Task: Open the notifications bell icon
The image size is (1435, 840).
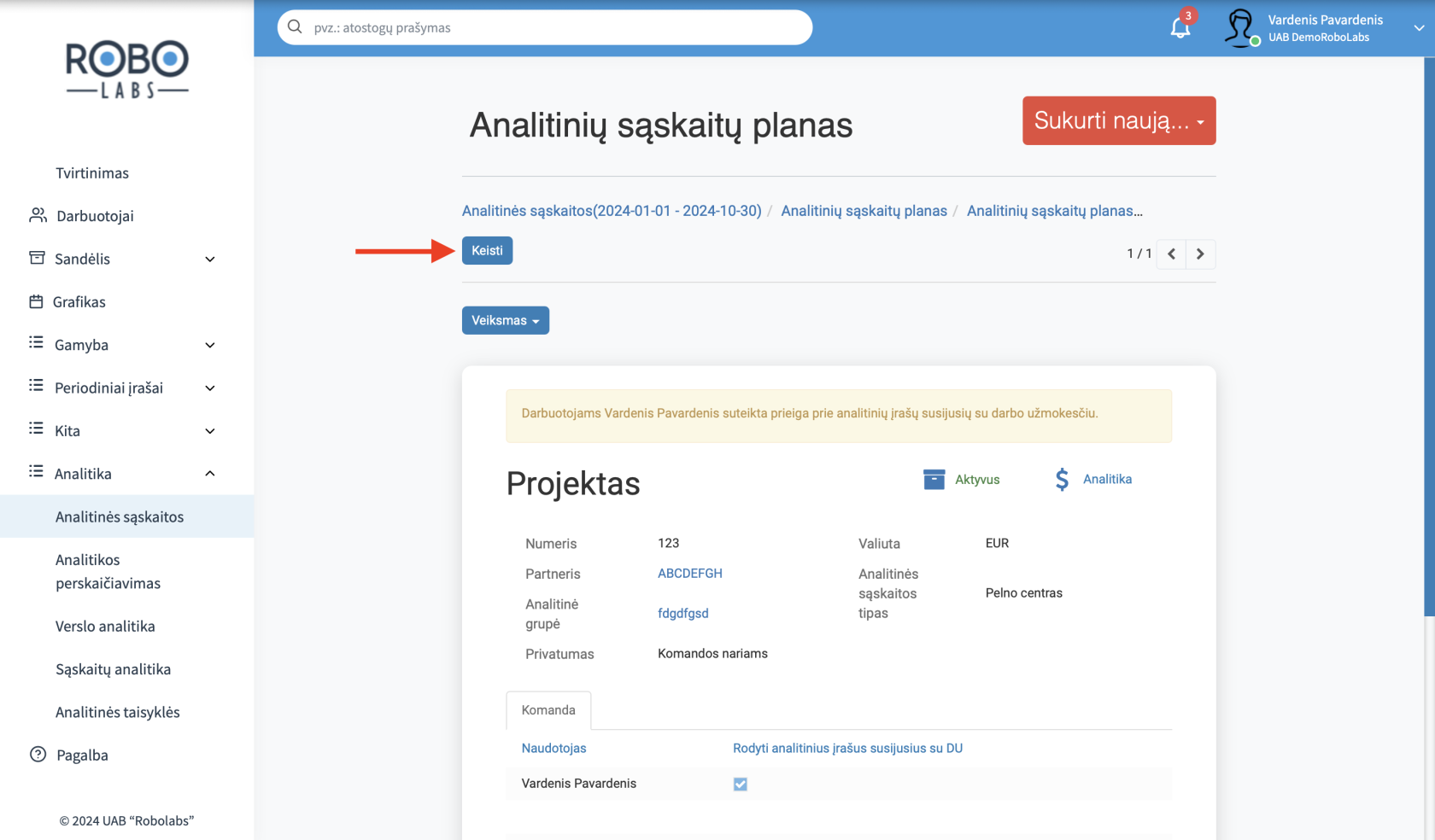Action: (x=1180, y=27)
